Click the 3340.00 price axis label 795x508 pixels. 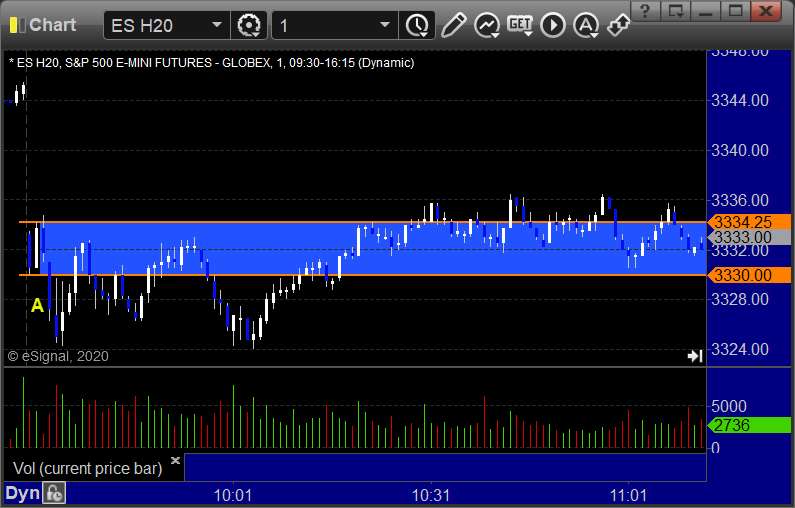740,151
